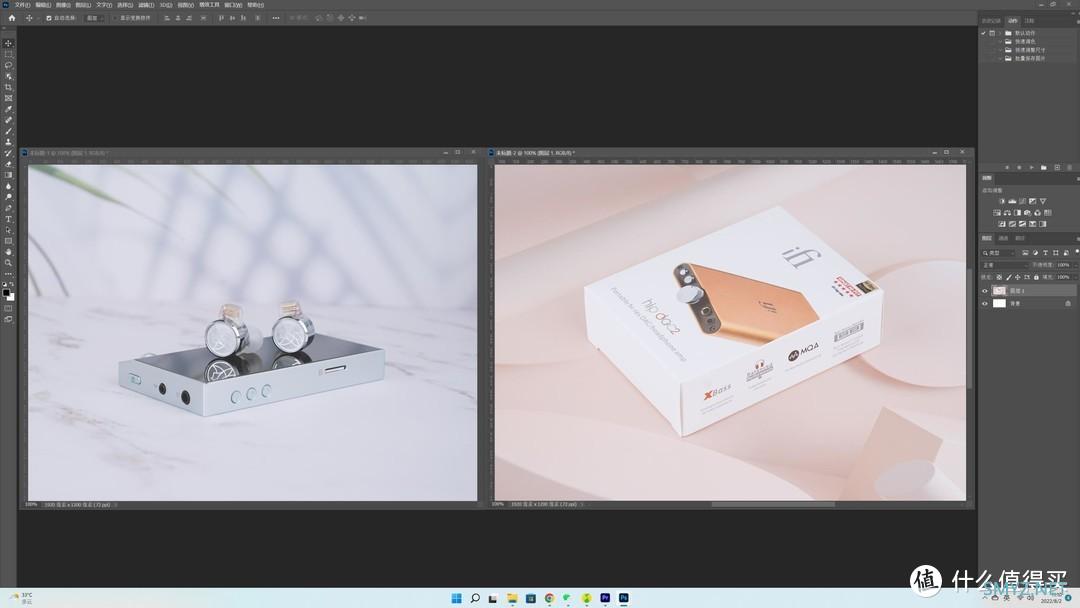Image resolution: width=1080 pixels, height=608 pixels.
Task: Select the Pen tool
Action: pos(8,208)
